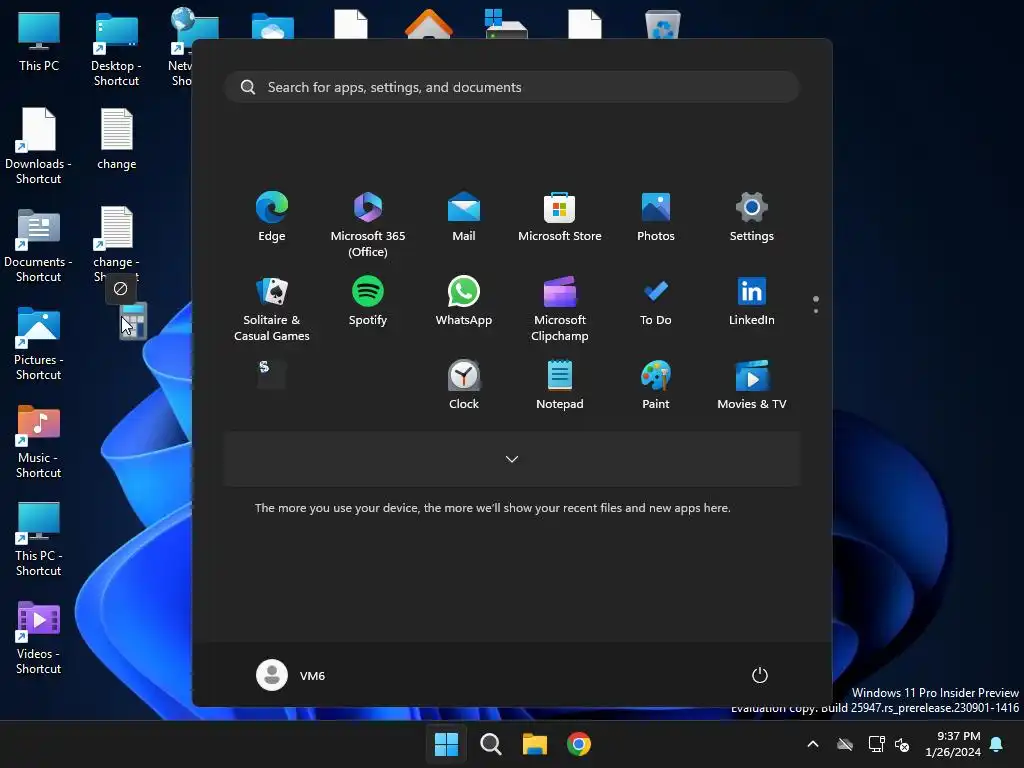Open Microsoft Clipchamp
The height and width of the screenshot is (768, 1024).
560,309
